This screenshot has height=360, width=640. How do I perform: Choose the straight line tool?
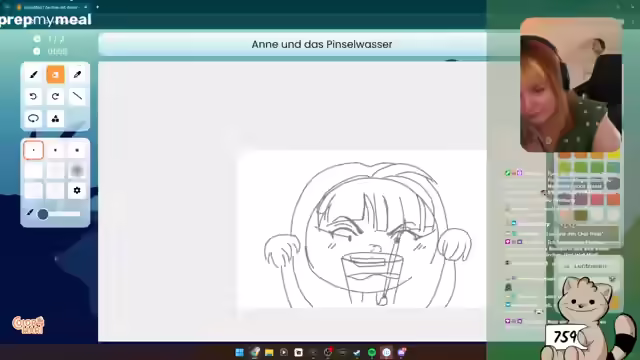click(77, 96)
